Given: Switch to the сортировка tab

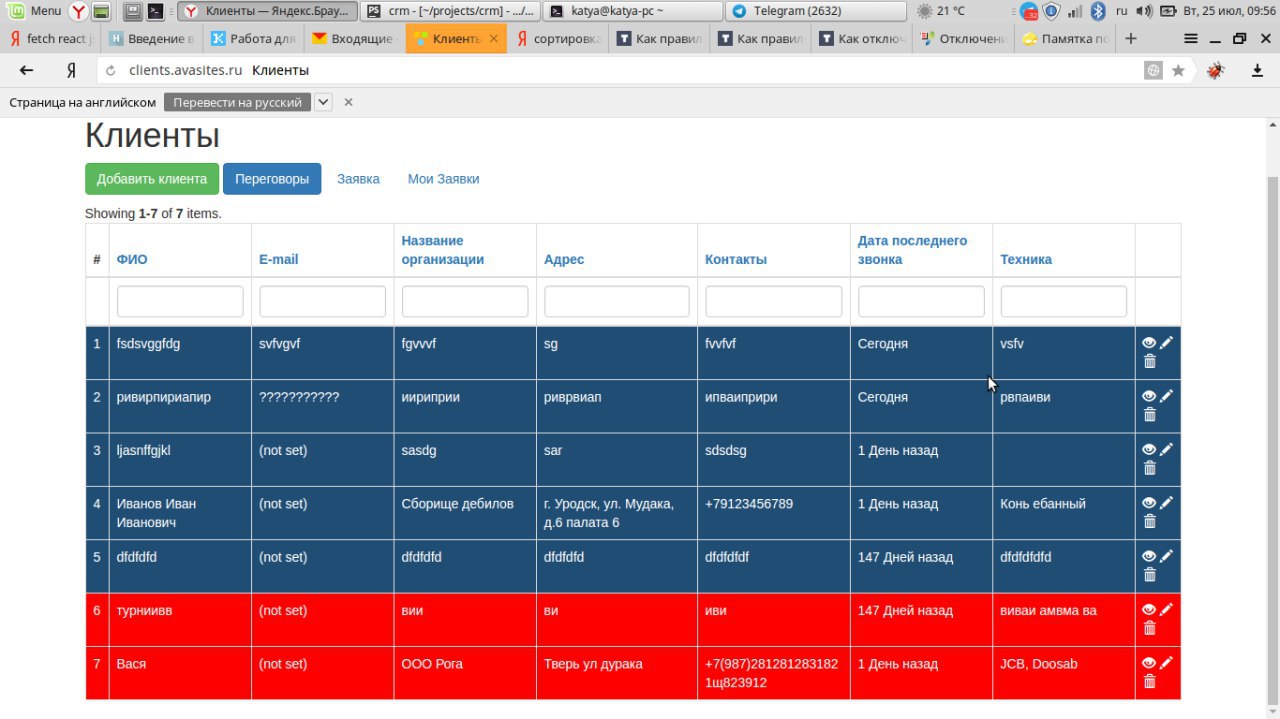Looking at the screenshot, I should pos(558,39).
